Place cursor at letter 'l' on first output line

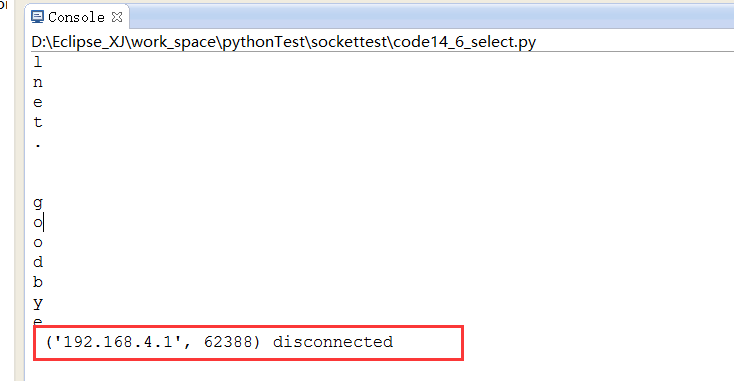click(x=38, y=62)
